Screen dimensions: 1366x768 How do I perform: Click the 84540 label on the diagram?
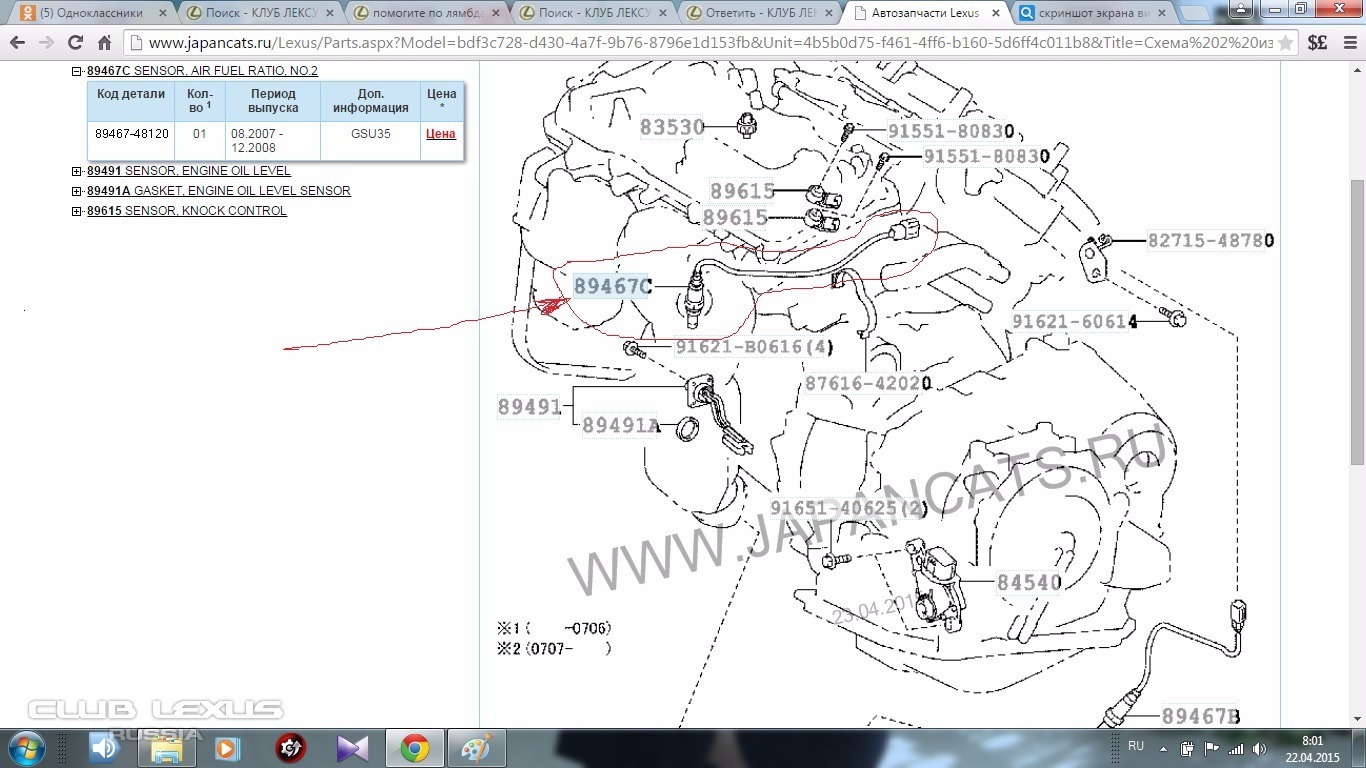1029,582
